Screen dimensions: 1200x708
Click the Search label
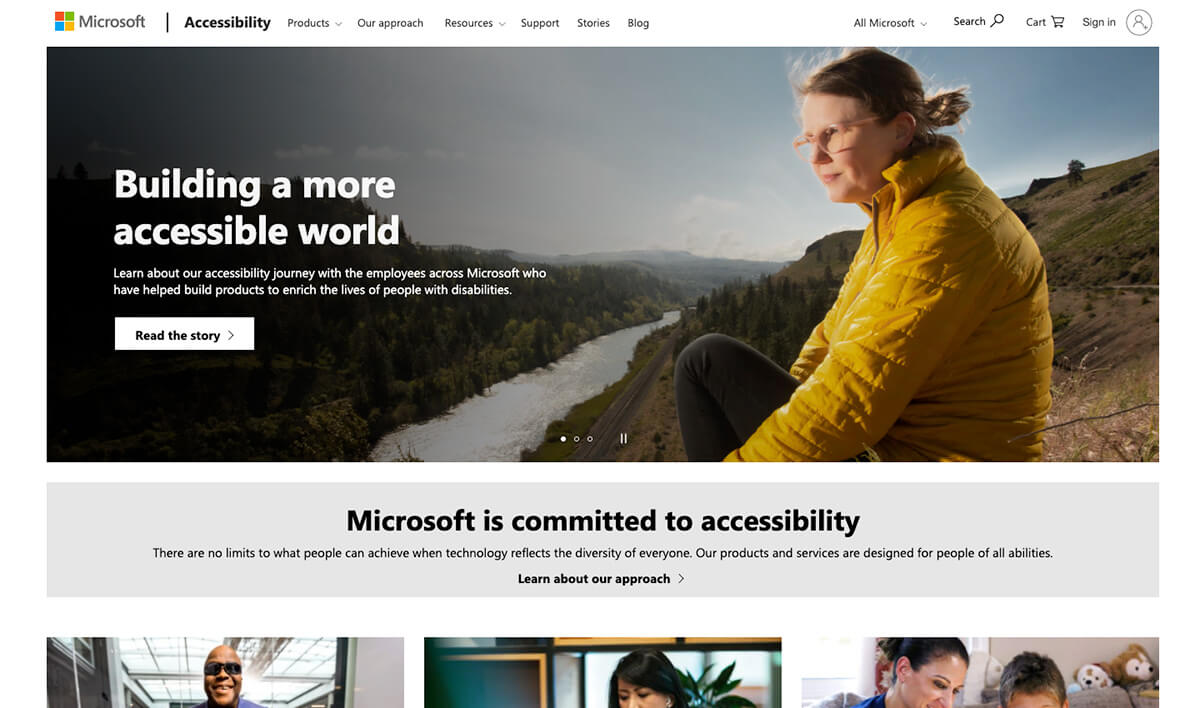pyautogui.click(x=969, y=21)
